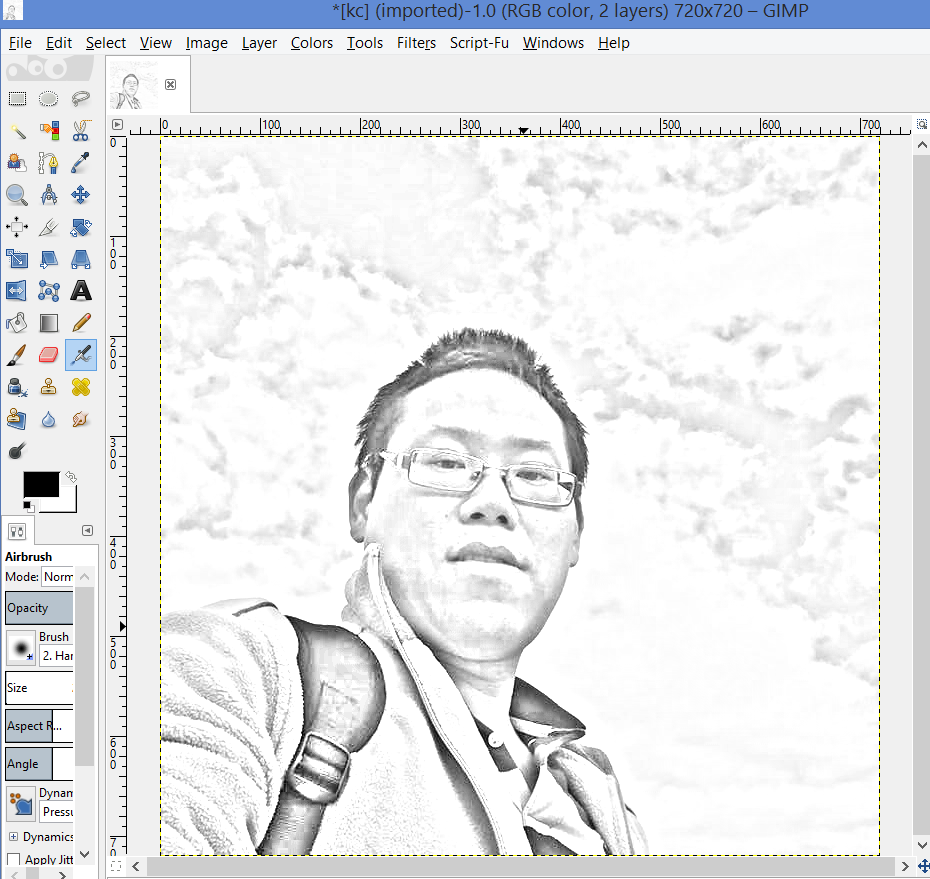This screenshot has width=930, height=879.
Task: Select the Eraser tool
Action: (x=49, y=355)
